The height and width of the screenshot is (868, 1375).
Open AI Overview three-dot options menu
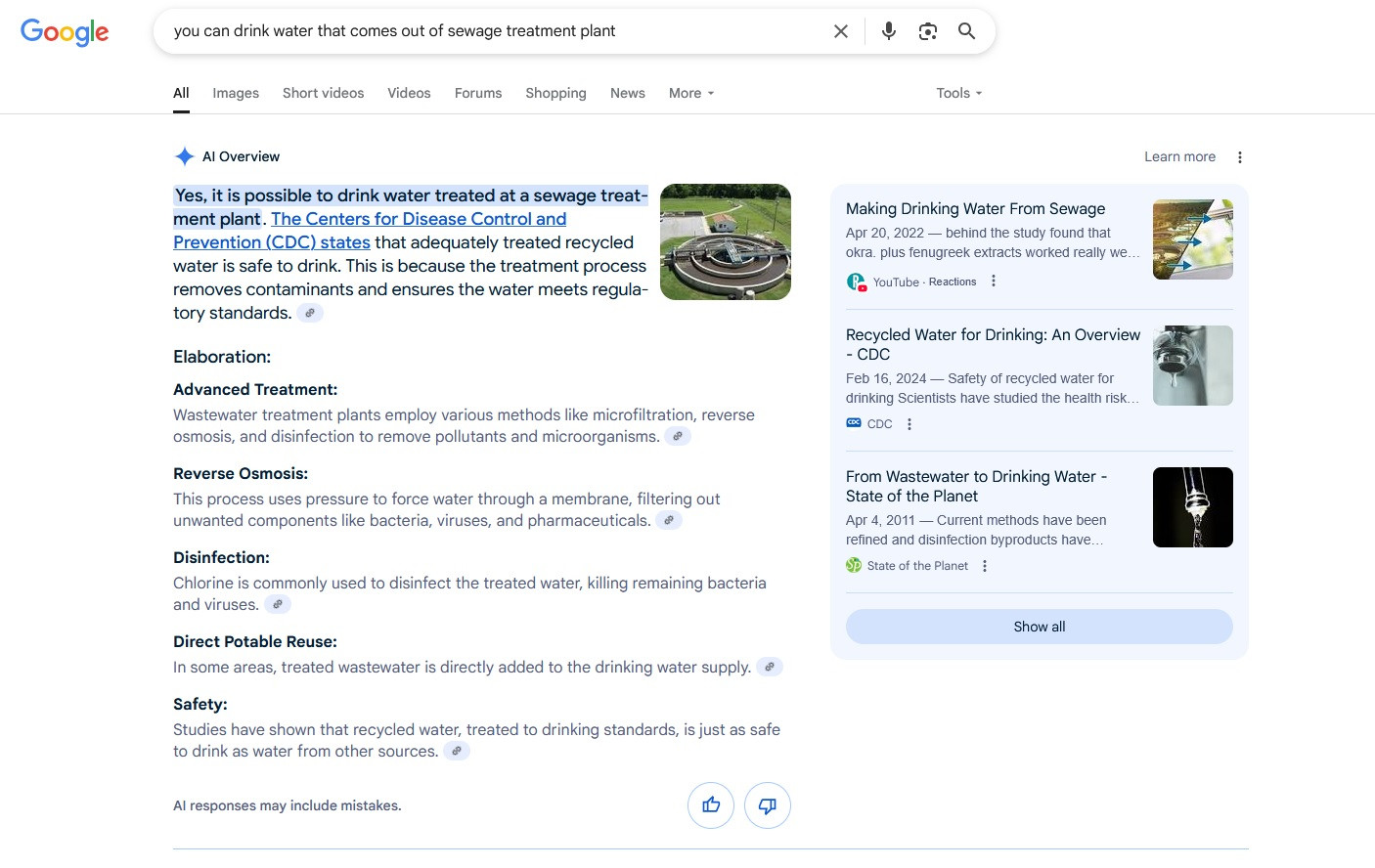(x=1240, y=157)
